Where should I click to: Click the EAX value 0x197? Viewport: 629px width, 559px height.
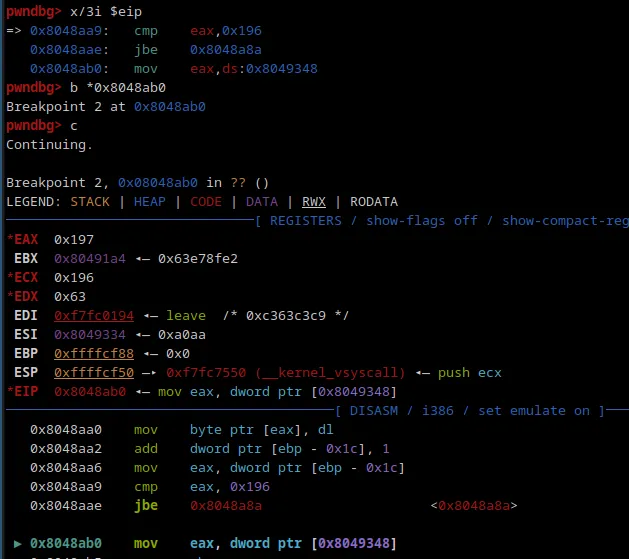pyautogui.click(x=74, y=240)
